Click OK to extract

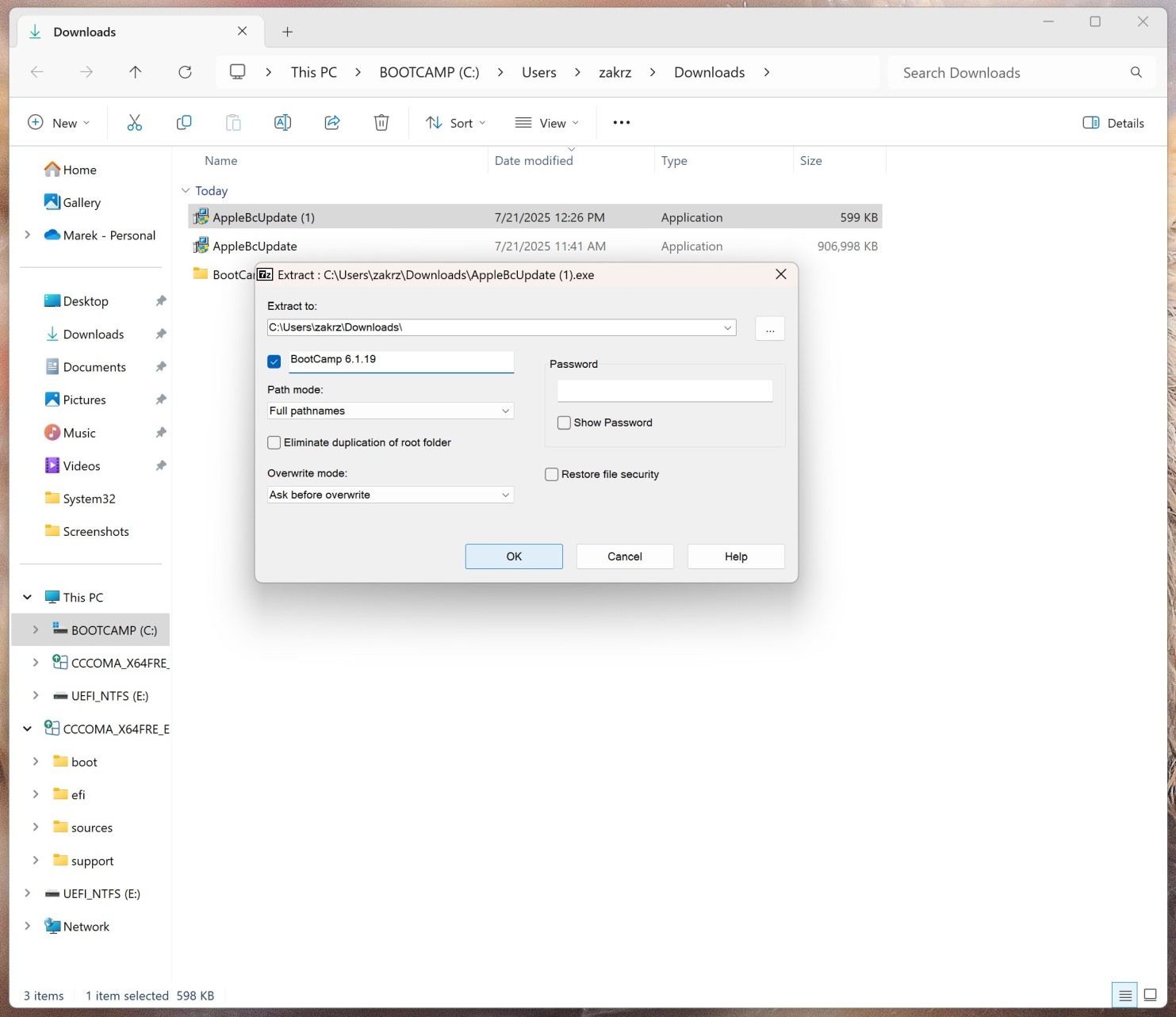514,556
